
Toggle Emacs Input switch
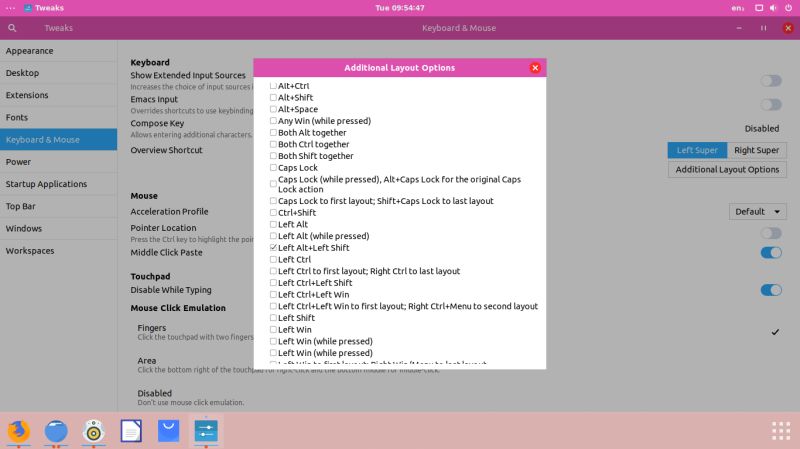[770, 105]
